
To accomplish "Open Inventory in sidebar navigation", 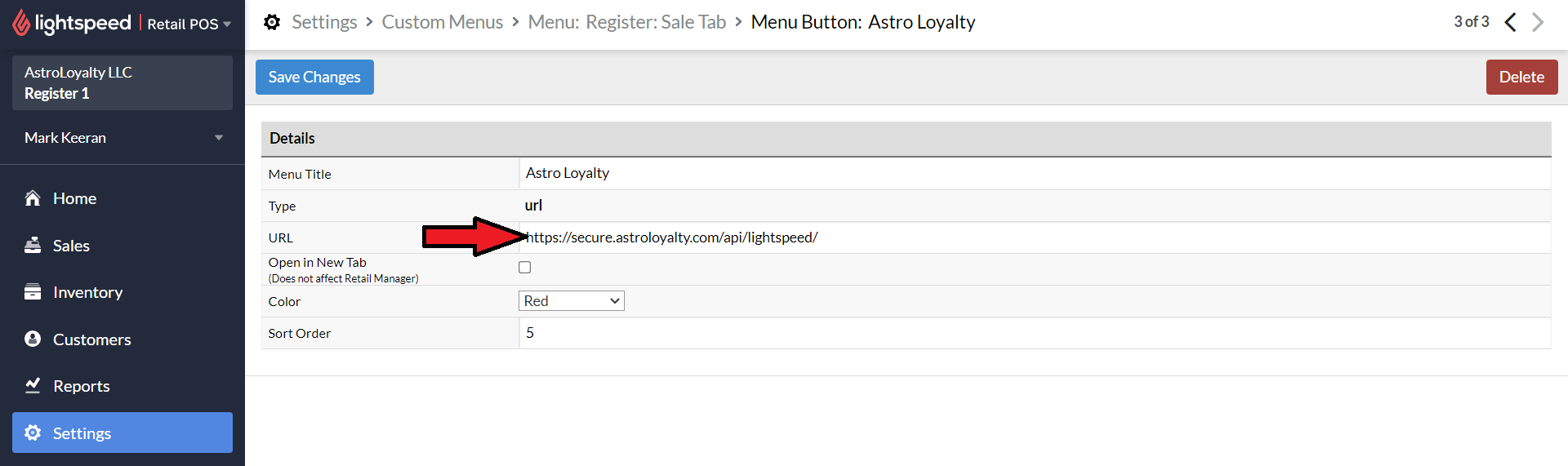I will coord(122,292).
